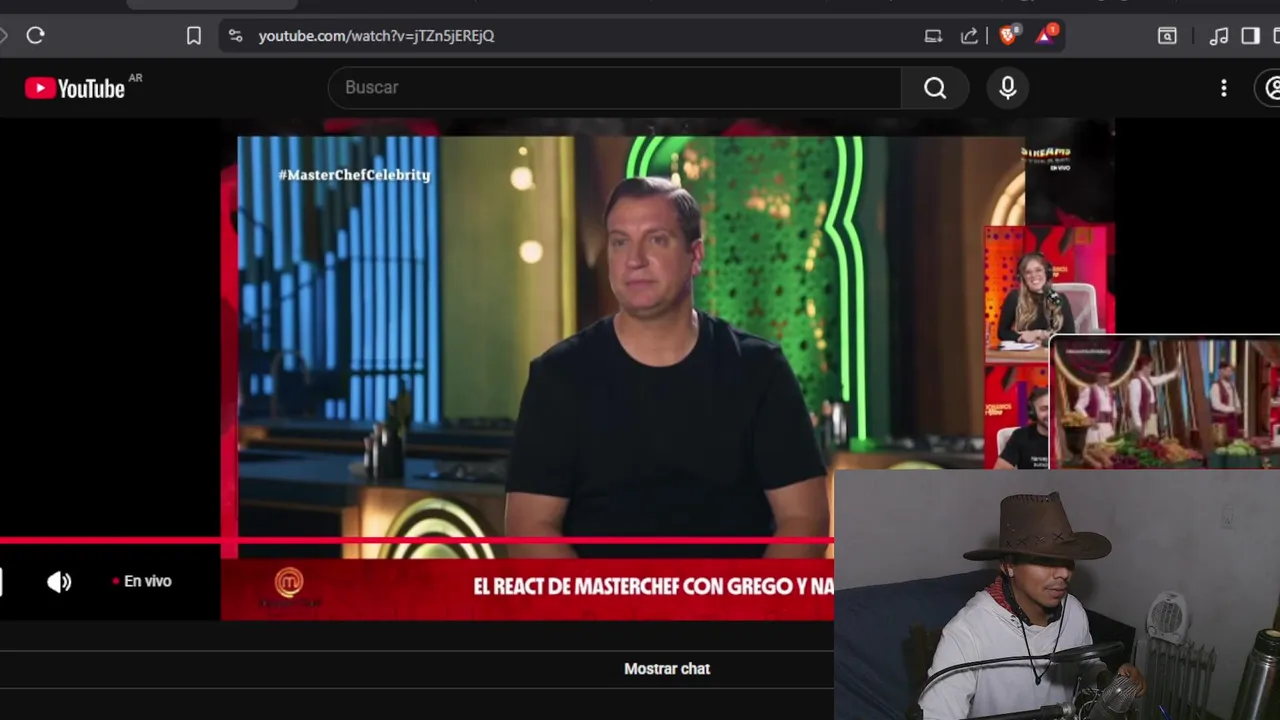Run search with the magnifying glass button
The width and height of the screenshot is (1280, 720).
[x=935, y=88]
